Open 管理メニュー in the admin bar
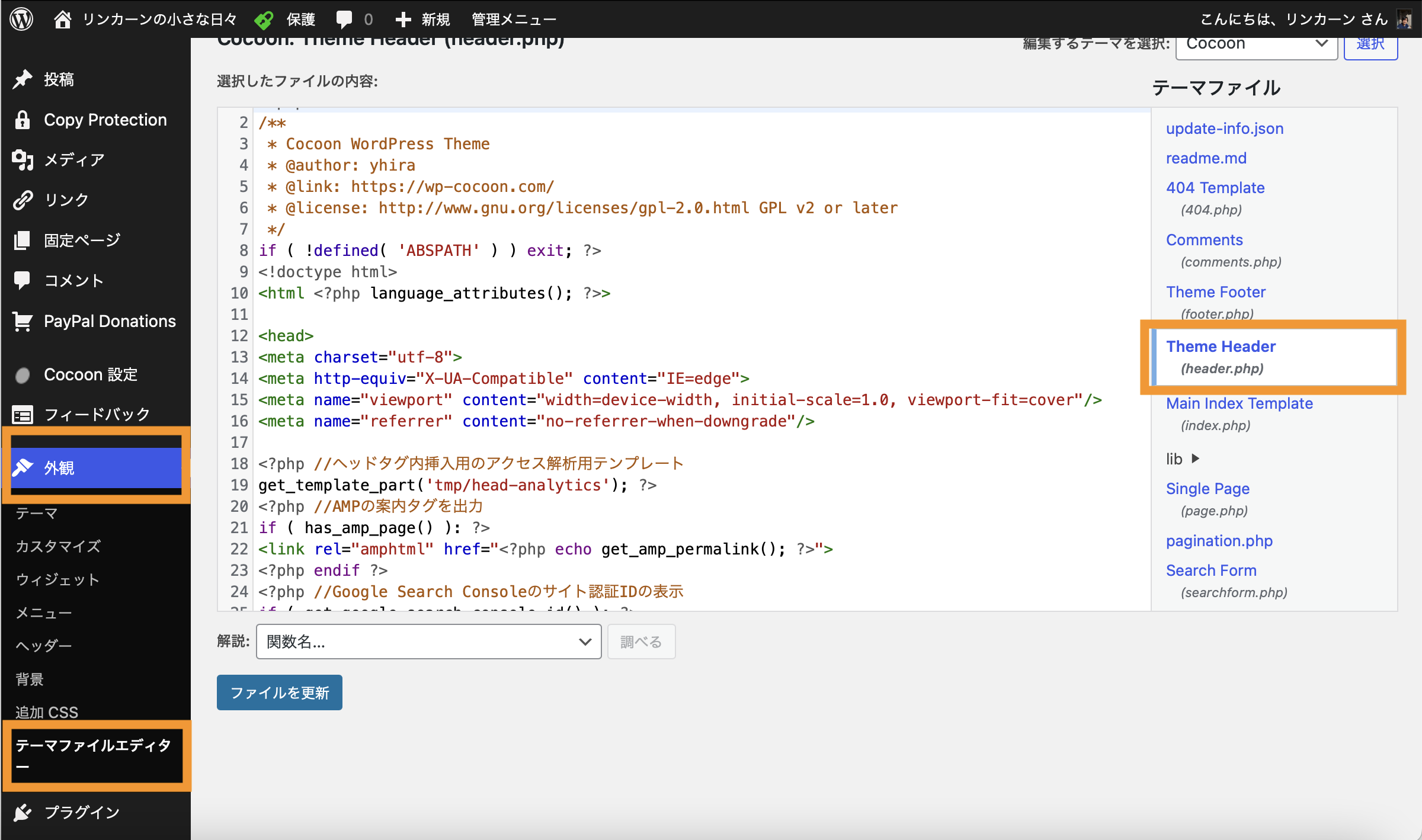Screen dimensions: 1422x840 coord(514,20)
